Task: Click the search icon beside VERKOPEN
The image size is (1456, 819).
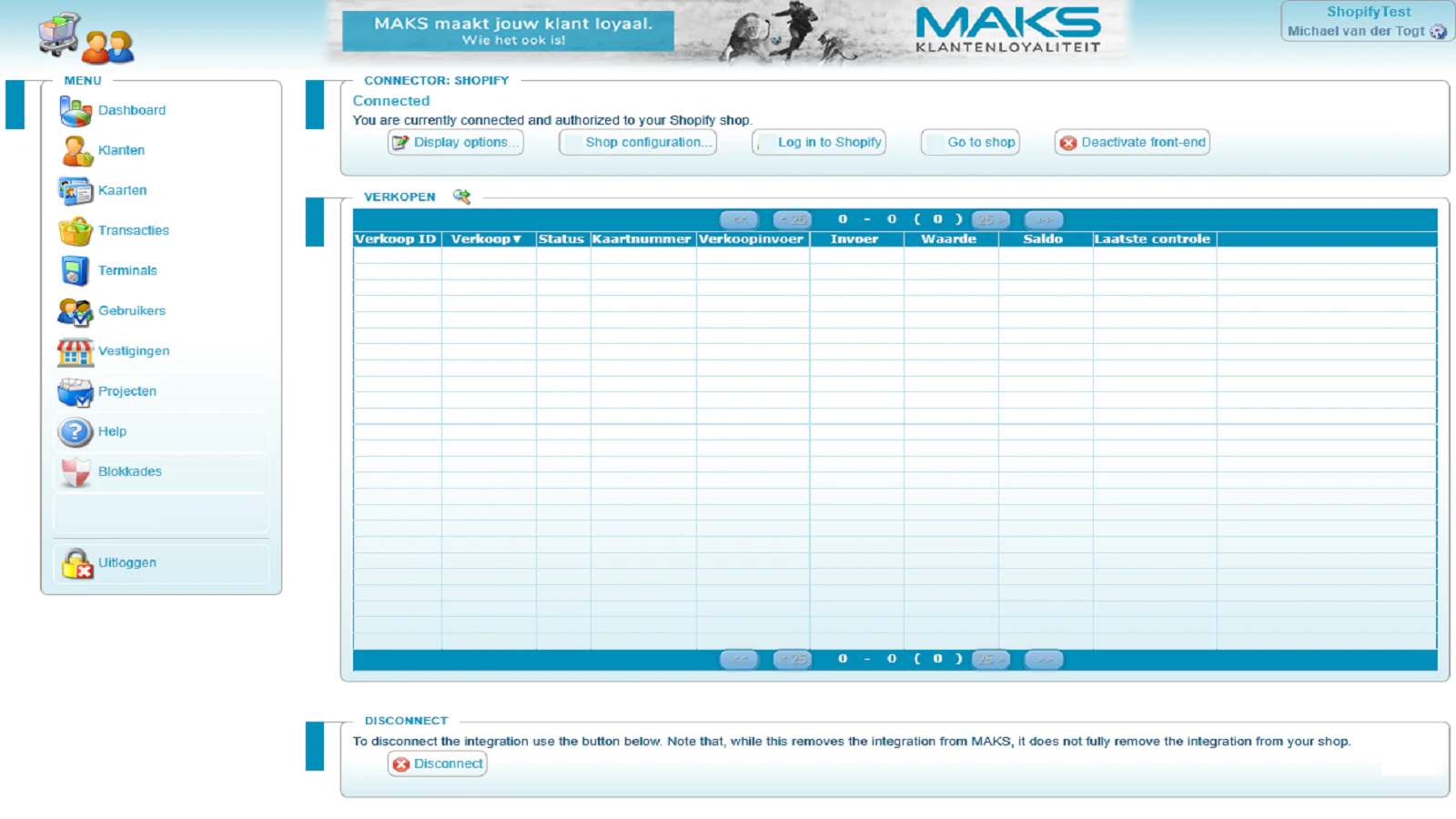Action: pyautogui.click(x=462, y=197)
